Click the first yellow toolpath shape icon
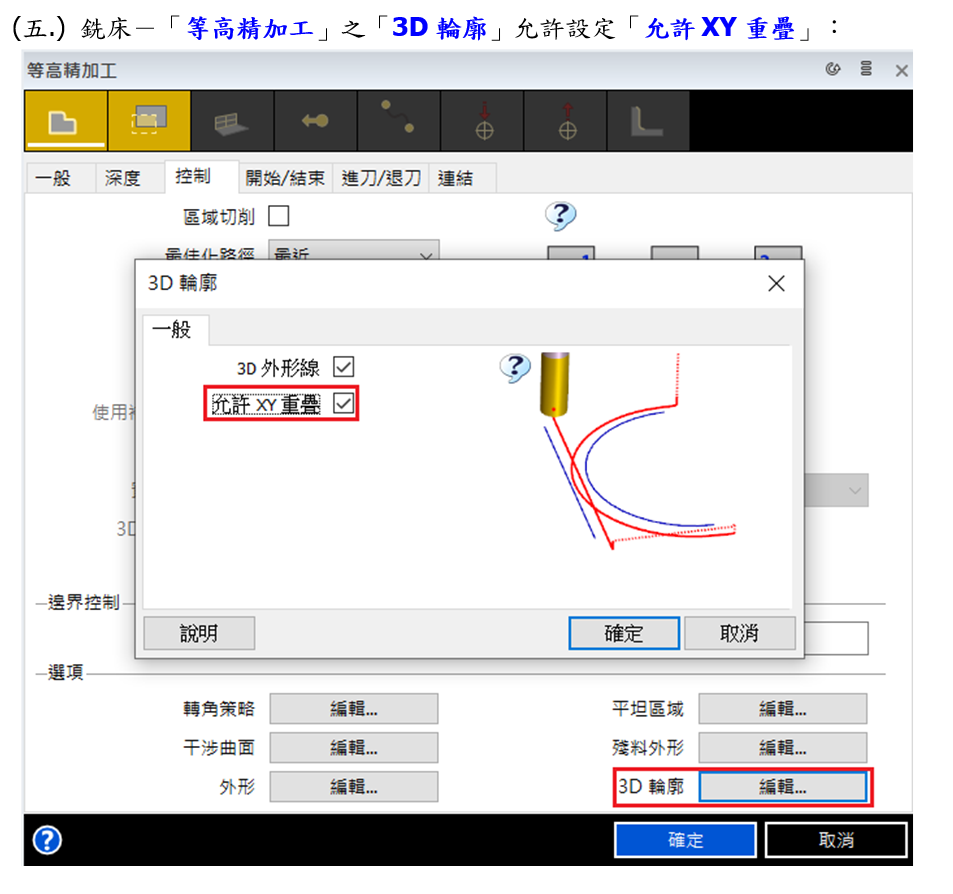 65,121
